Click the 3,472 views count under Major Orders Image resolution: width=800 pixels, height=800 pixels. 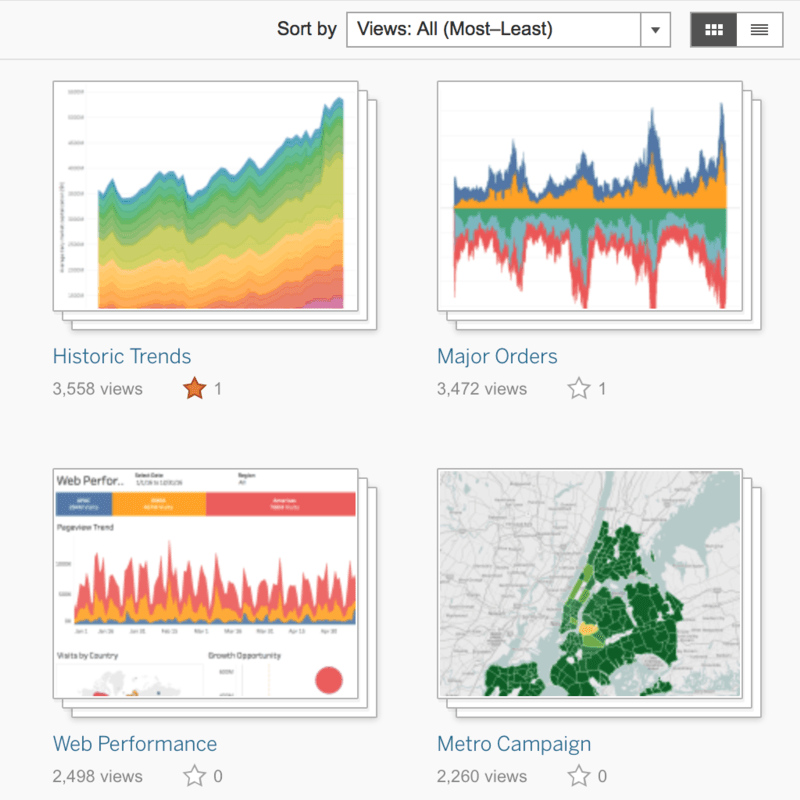[x=482, y=389]
